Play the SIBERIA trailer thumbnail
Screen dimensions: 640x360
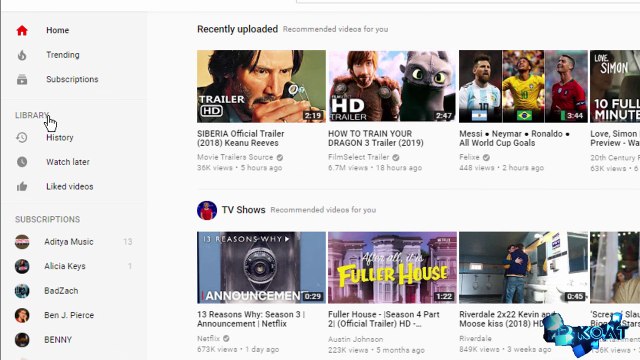click(x=261, y=87)
